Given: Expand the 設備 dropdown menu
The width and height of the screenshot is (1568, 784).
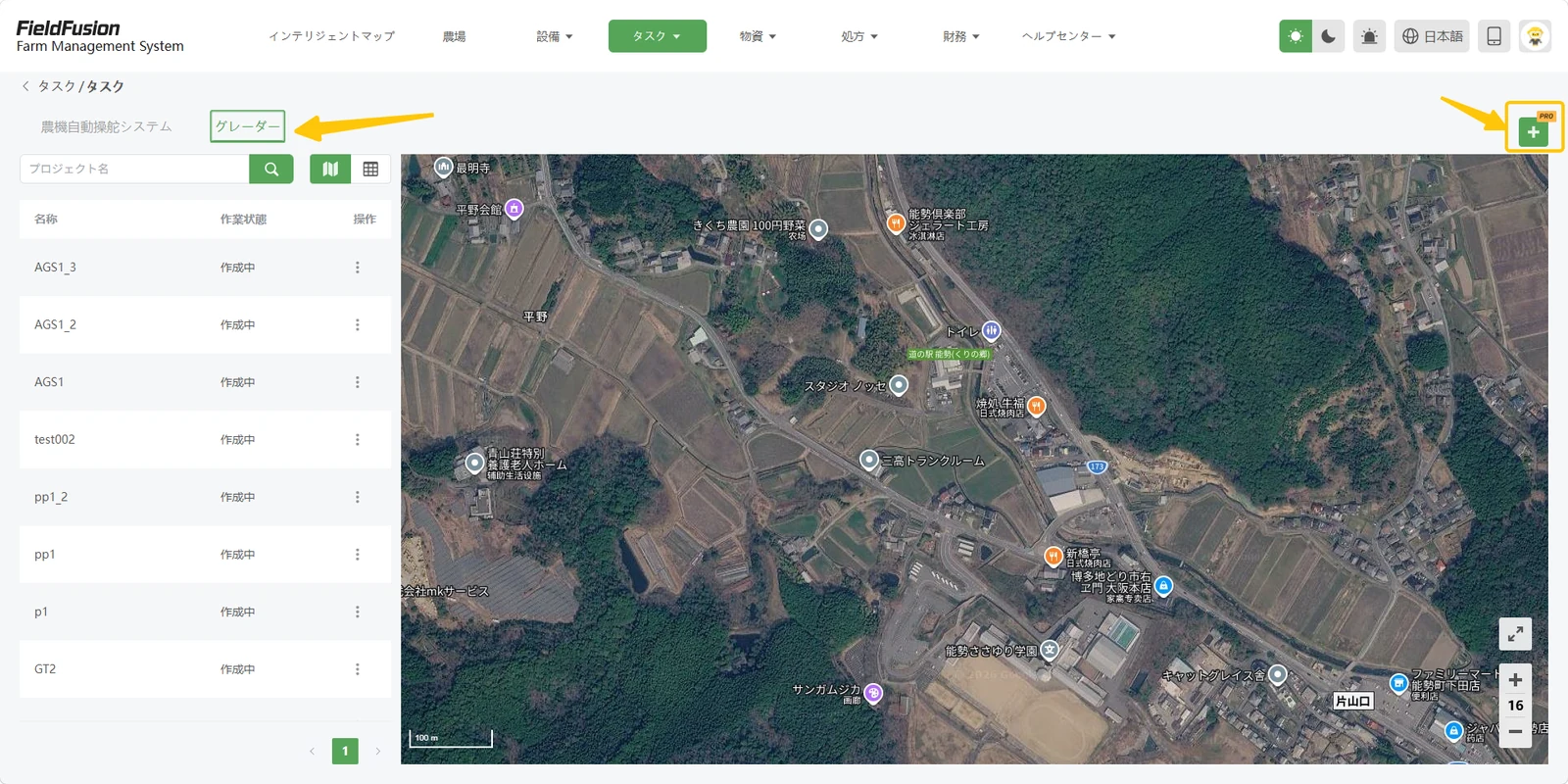Looking at the screenshot, I should 554,36.
